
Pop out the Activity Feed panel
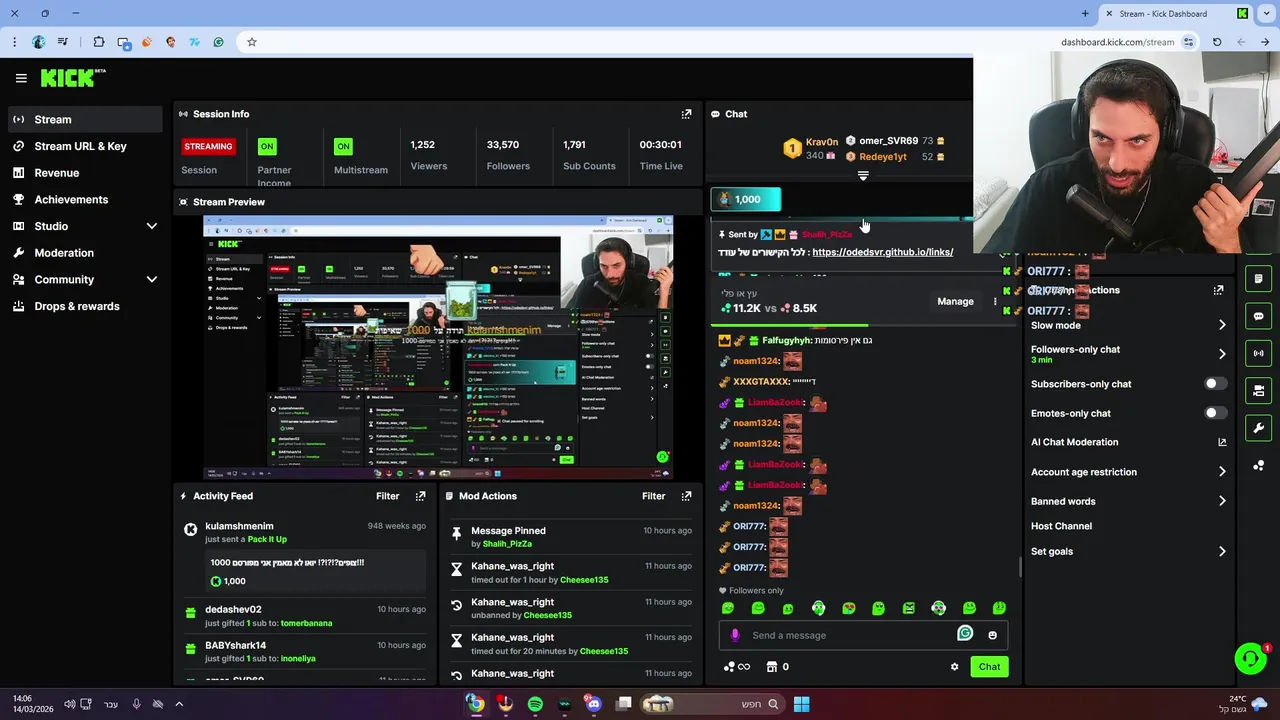tap(420, 496)
